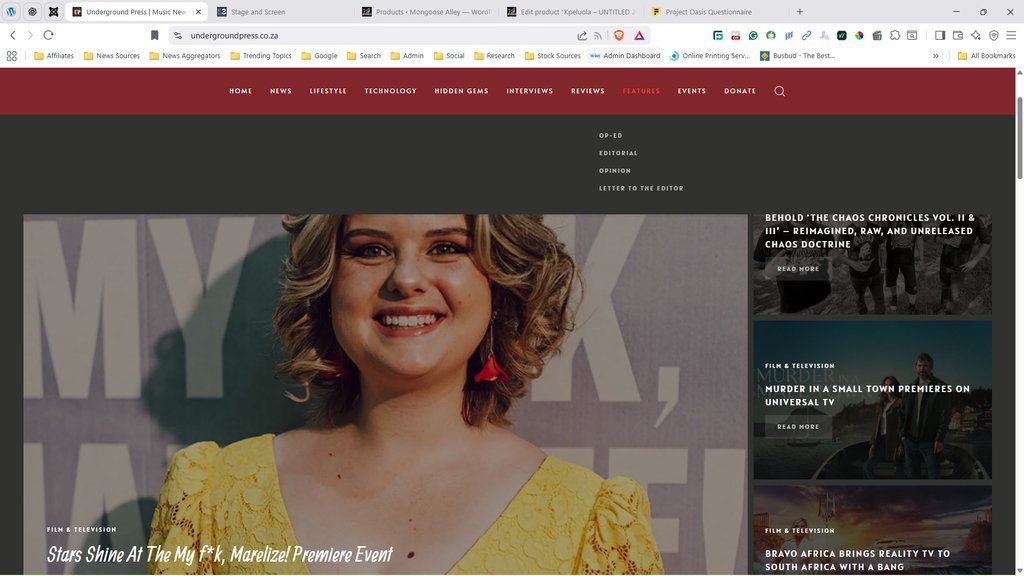Open the Brave VPN shield icon
The width and height of the screenshot is (1024, 576).
point(993,35)
